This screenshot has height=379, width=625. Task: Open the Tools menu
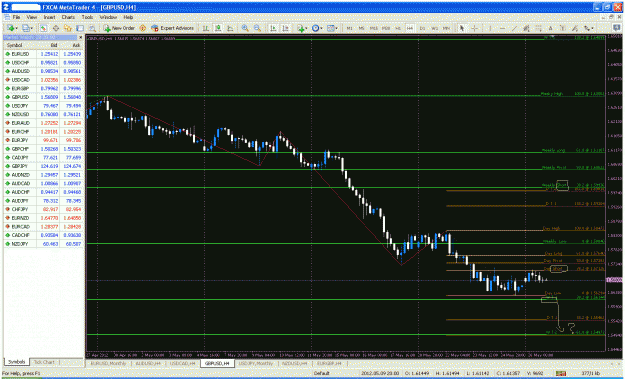click(87, 17)
